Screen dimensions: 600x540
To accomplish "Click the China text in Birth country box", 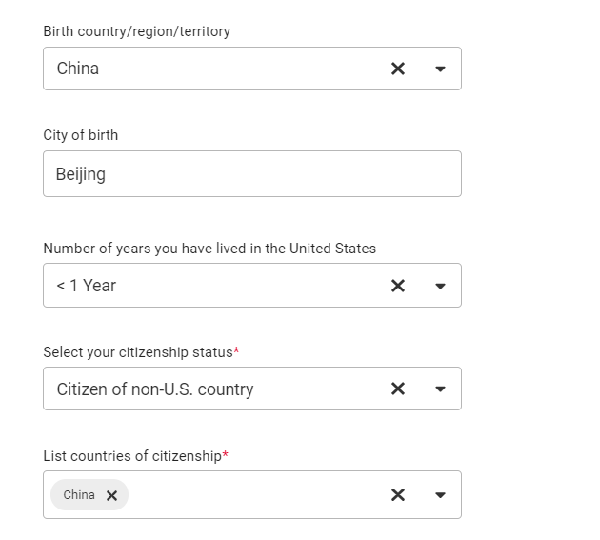I will 78,69.
